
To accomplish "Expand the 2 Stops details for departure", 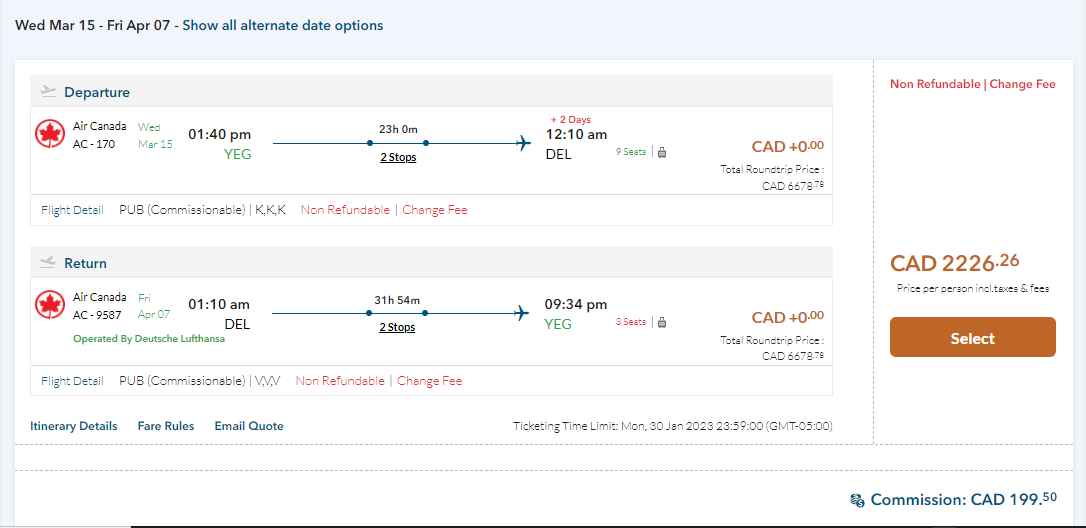I will point(398,157).
